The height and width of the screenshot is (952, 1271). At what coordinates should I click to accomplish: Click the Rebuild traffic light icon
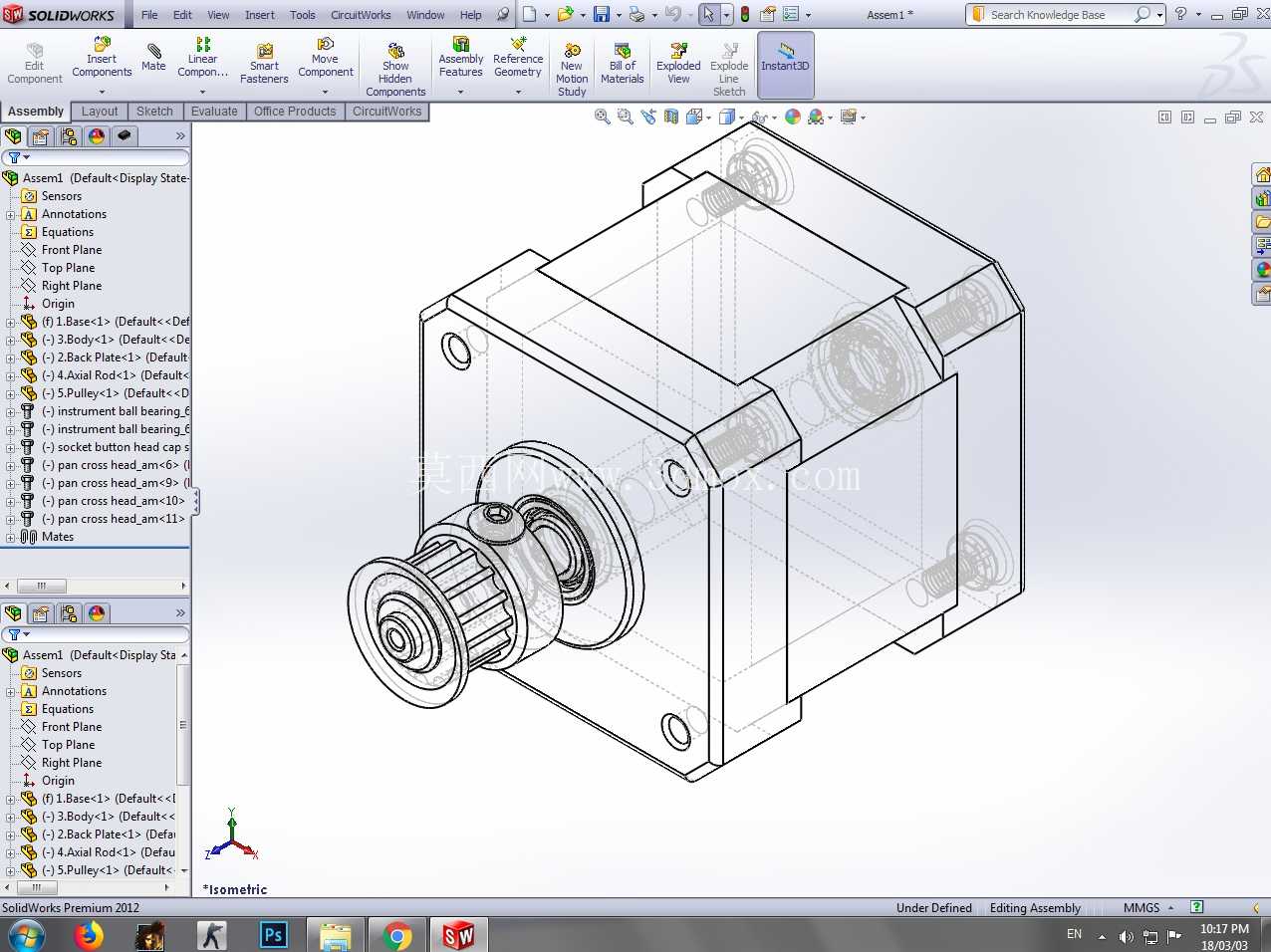click(745, 14)
